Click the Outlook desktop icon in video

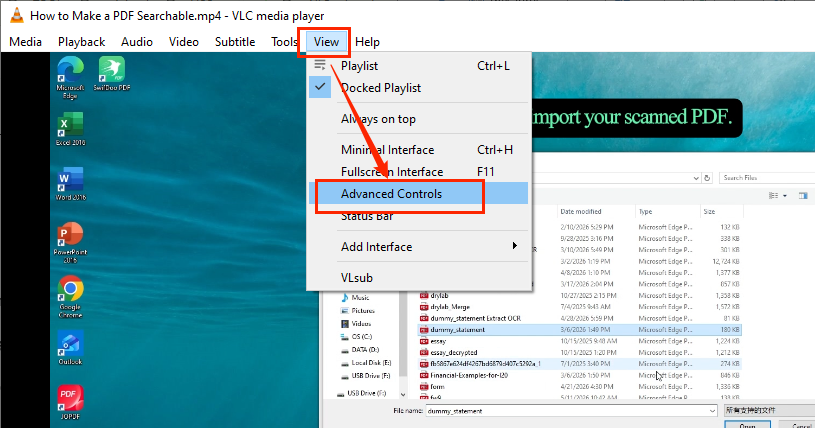tap(70, 348)
